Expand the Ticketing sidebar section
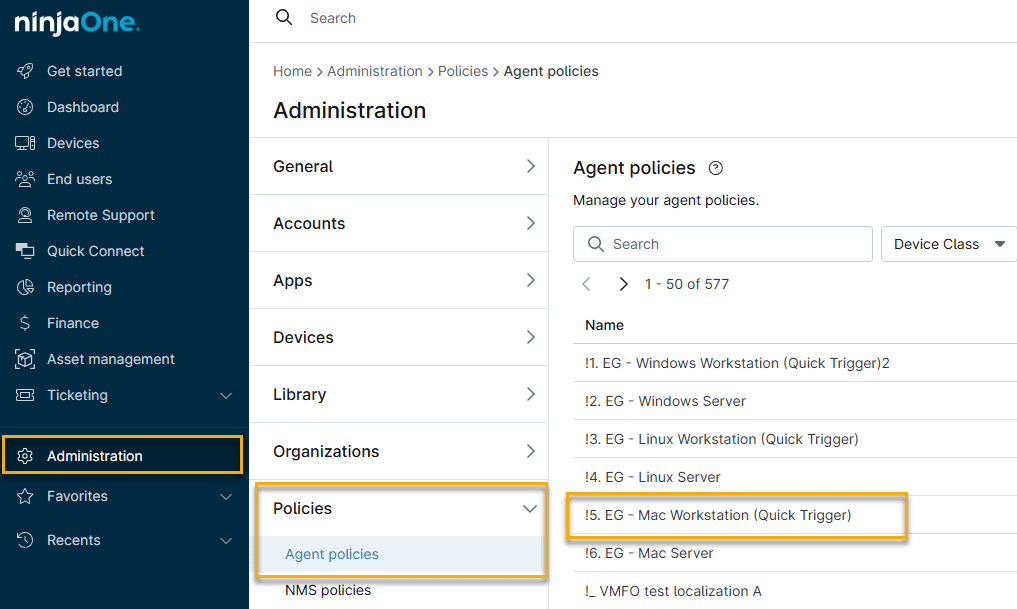Image resolution: width=1017 pixels, height=609 pixels. [x=226, y=395]
